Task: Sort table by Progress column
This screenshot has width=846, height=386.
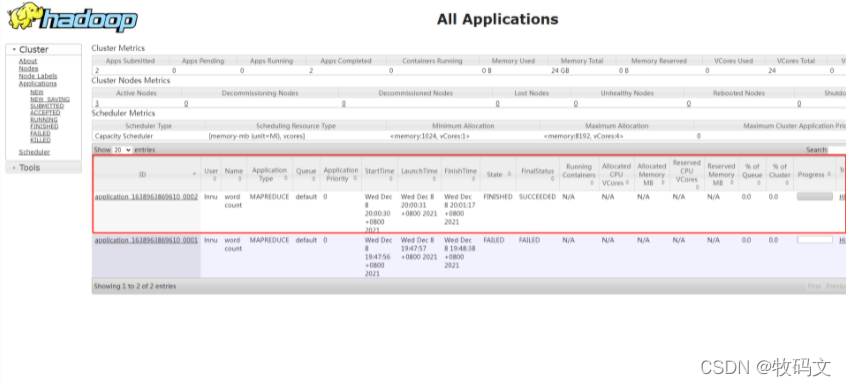Action: point(815,174)
